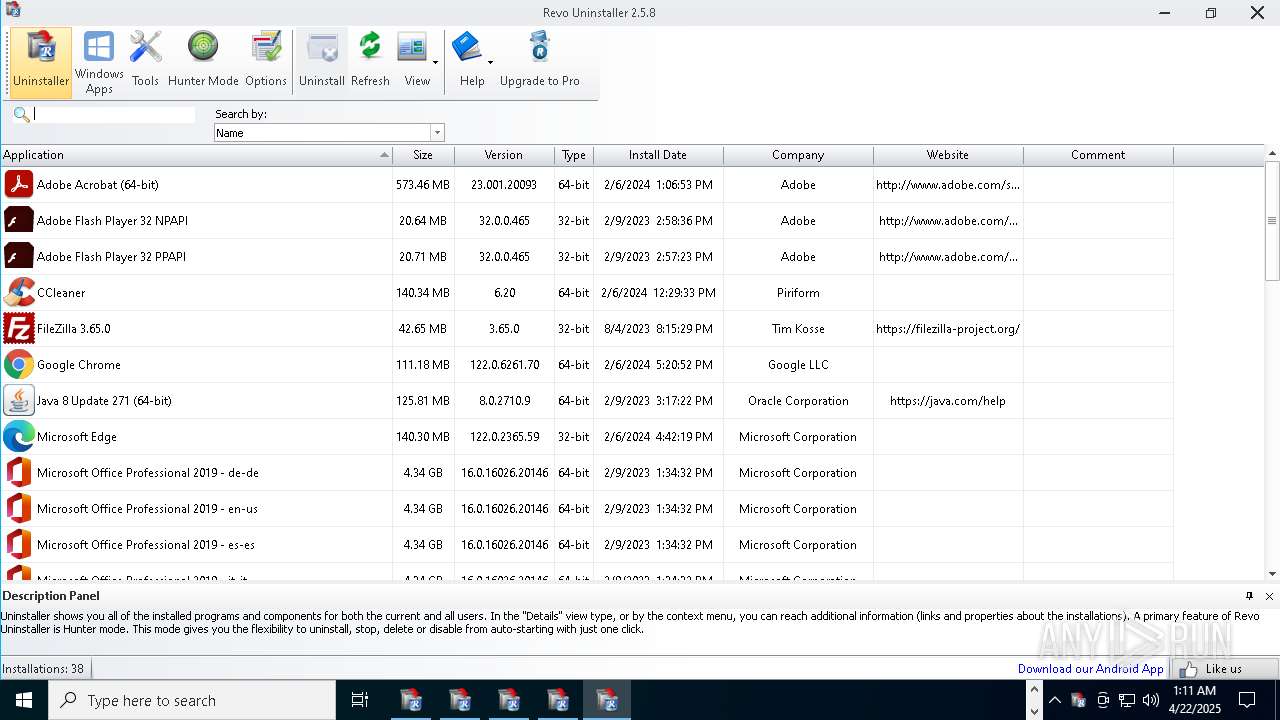Select Adobe Flash Player 32 NPAPI icon
The width and height of the screenshot is (1280, 720).
(18, 220)
